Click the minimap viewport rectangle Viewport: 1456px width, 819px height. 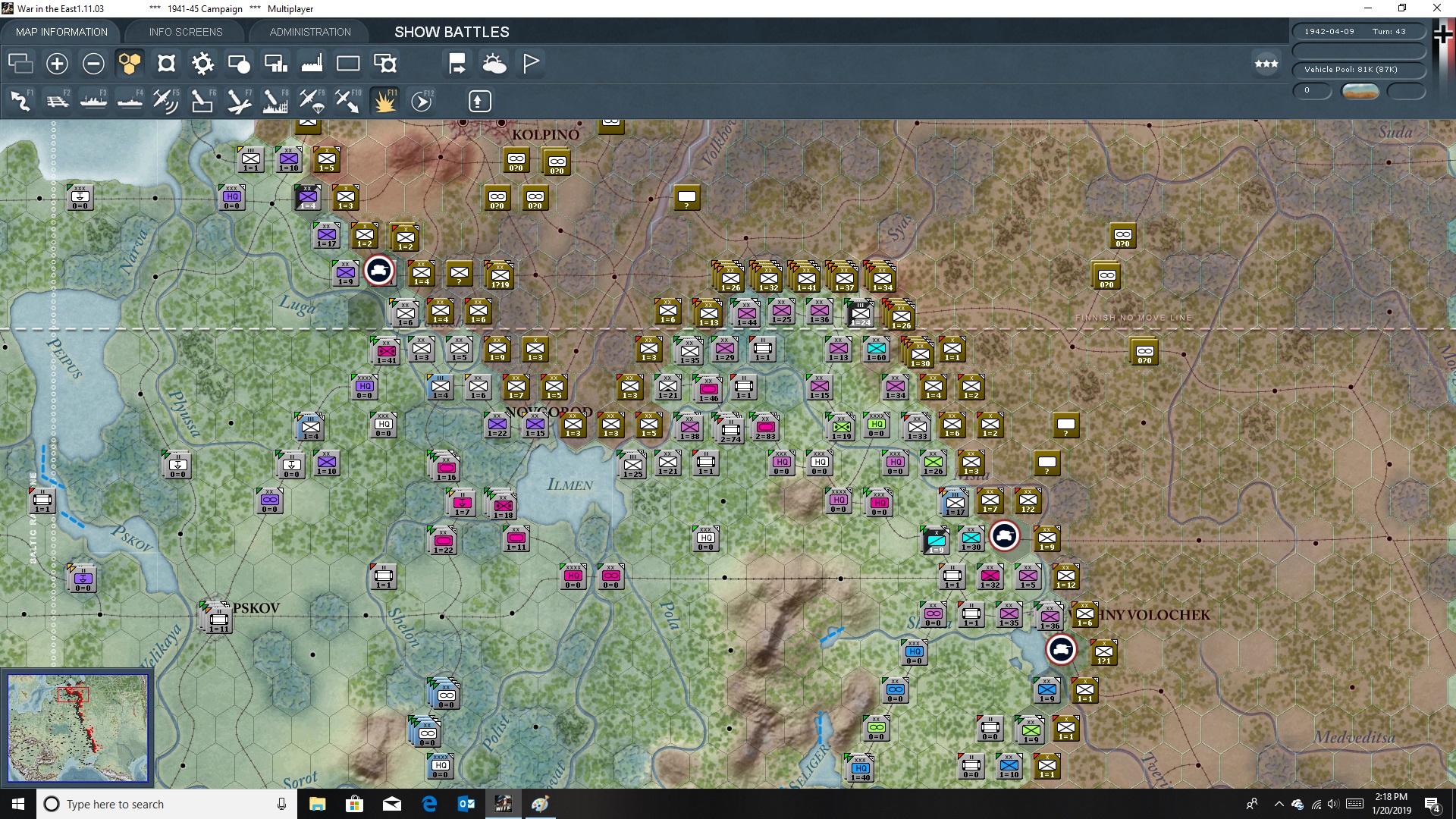74,695
